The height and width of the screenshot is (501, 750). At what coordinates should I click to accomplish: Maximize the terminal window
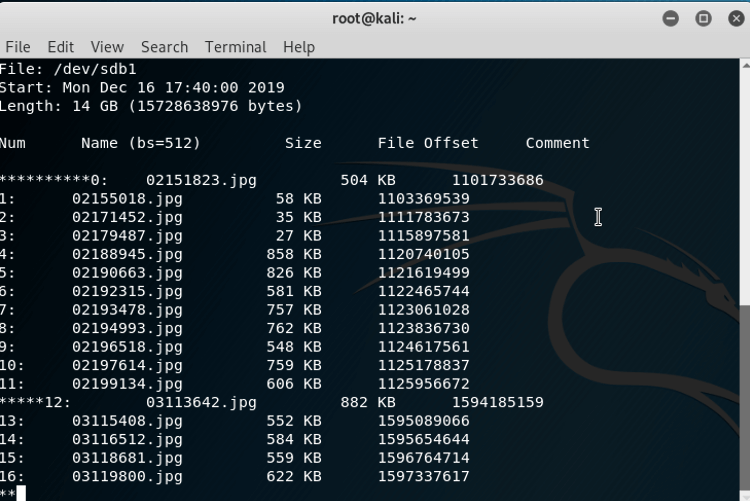[703, 18]
